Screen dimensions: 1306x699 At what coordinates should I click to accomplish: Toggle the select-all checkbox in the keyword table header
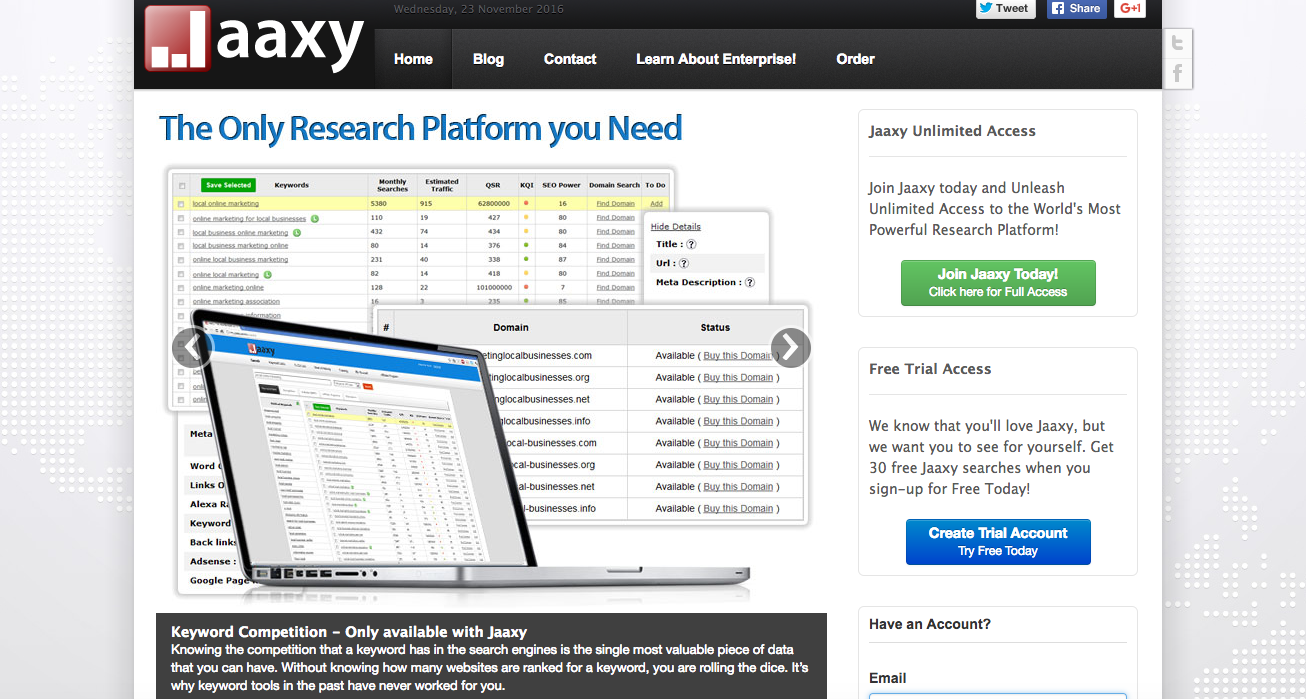click(x=181, y=186)
